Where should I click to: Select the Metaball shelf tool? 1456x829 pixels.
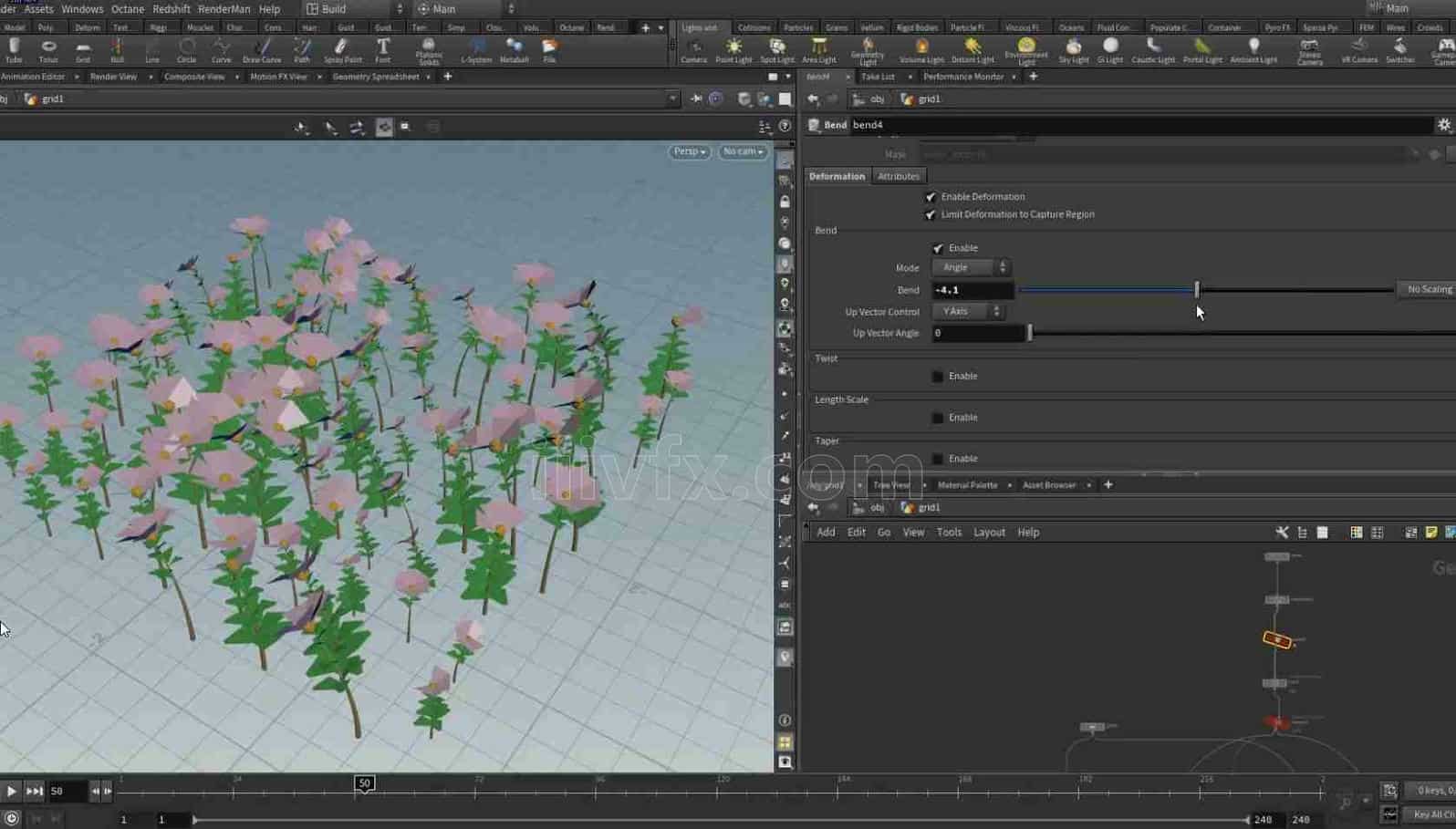click(x=514, y=50)
